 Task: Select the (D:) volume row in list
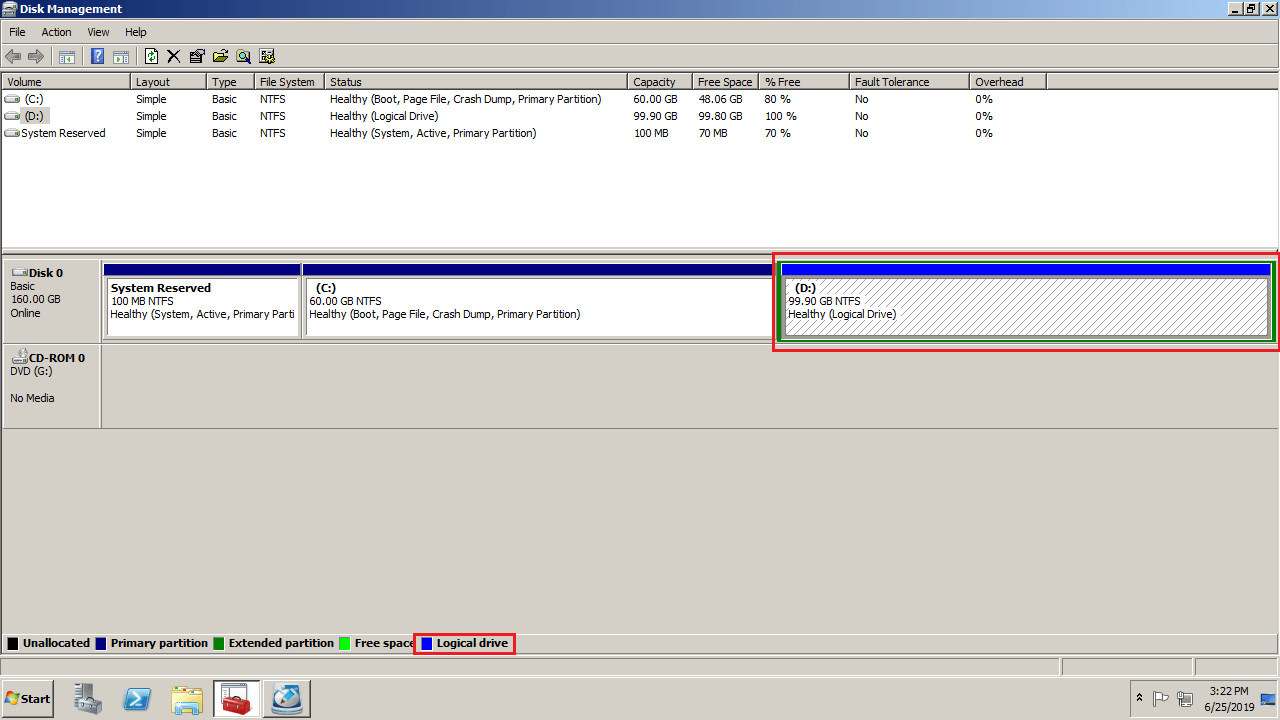(35, 116)
